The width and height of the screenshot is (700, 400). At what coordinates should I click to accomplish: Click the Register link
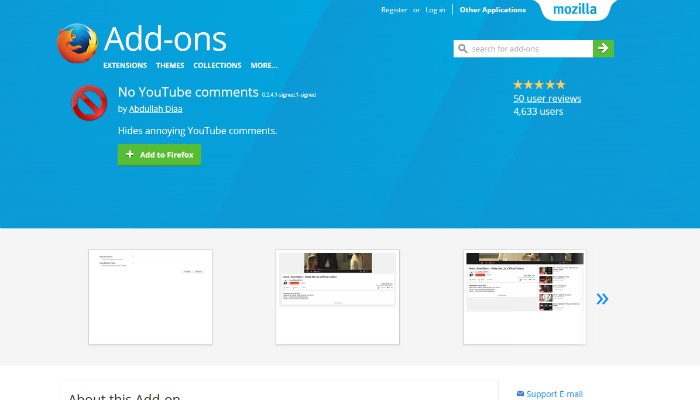394,10
